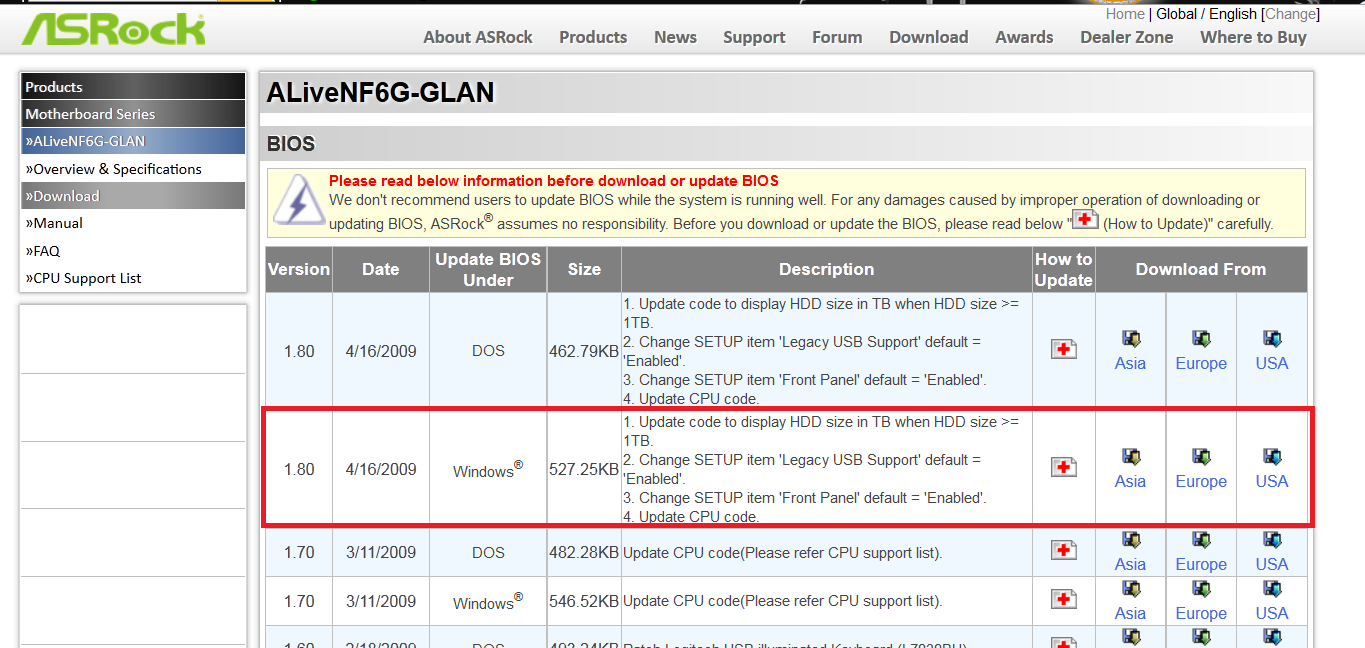Click the USA link in 1.80 Windows row

(x=1272, y=481)
